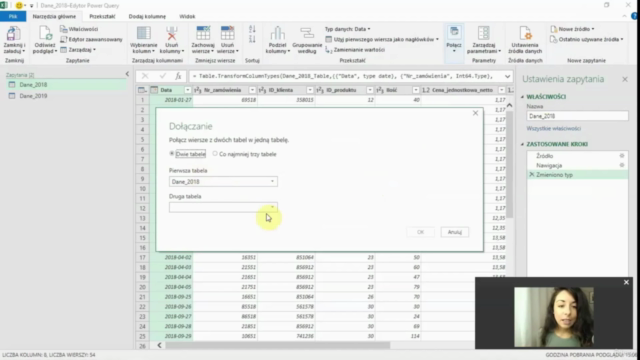This screenshot has height=360, width=640.
Task: Click the horizontal scrollbar below the table
Action: click(x=278, y=345)
